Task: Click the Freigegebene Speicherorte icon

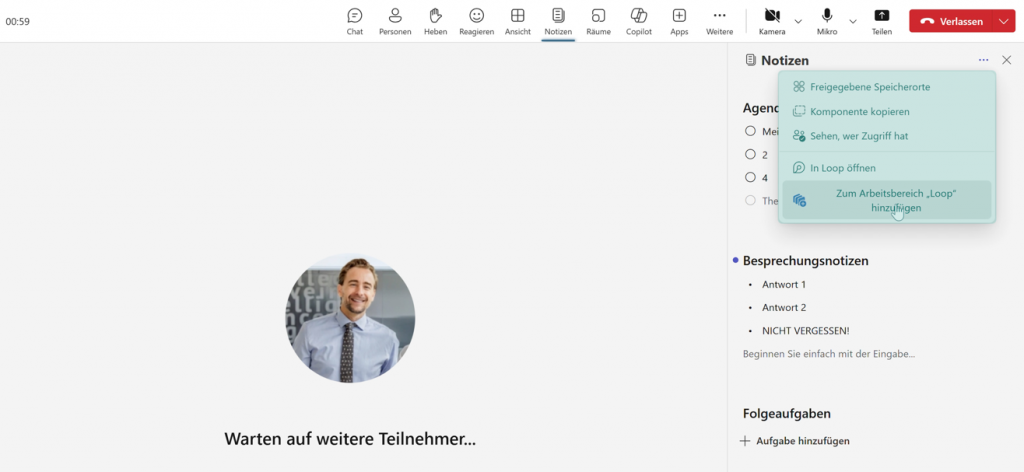Action: point(799,87)
